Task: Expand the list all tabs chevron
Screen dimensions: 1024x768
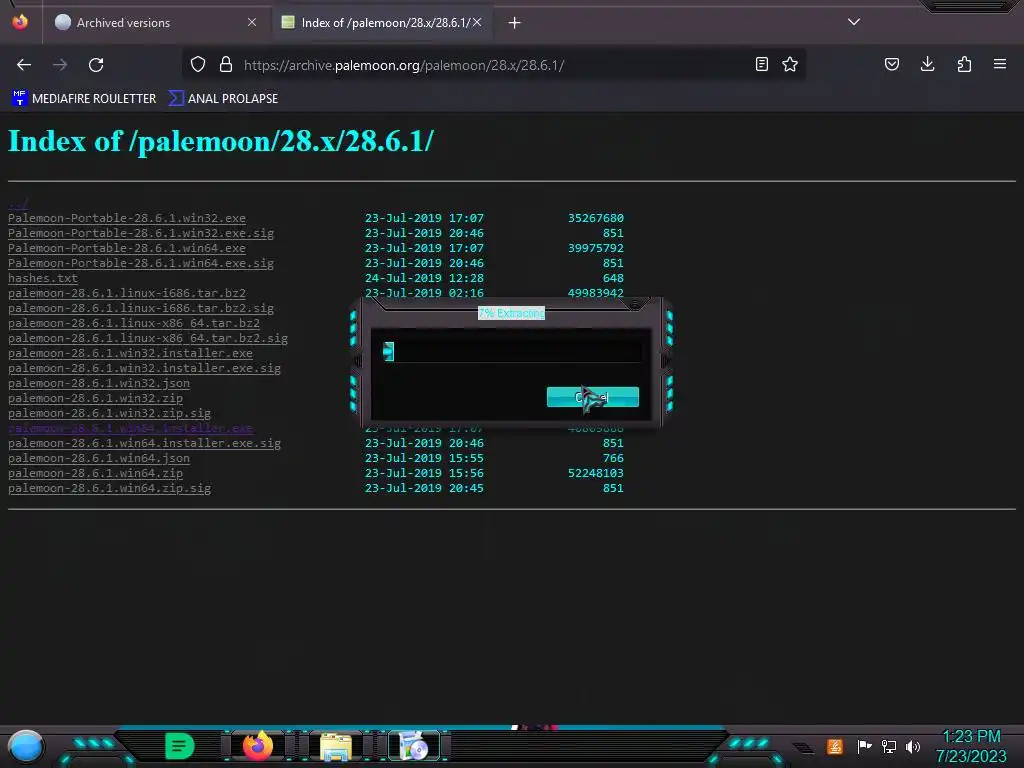Action: pos(854,22)
